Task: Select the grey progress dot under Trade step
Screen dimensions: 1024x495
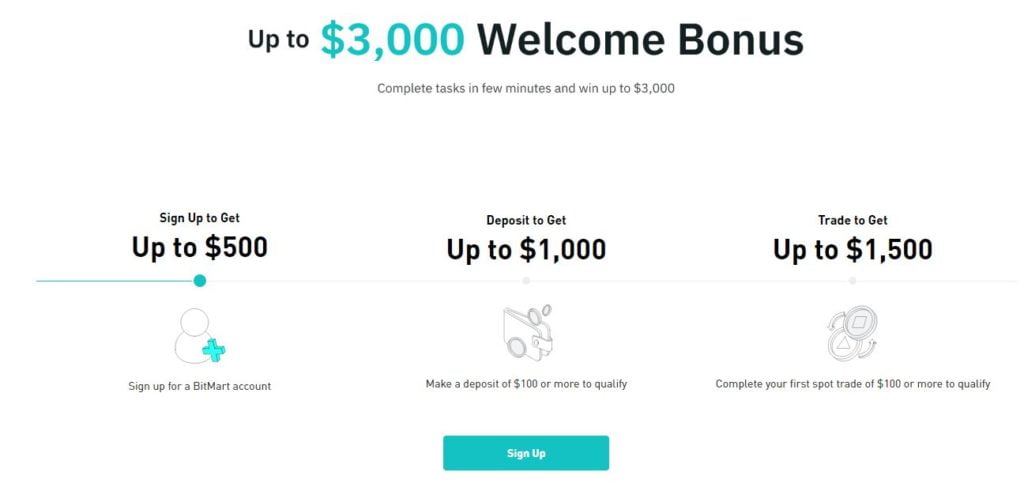Action: tap(852, 281)
